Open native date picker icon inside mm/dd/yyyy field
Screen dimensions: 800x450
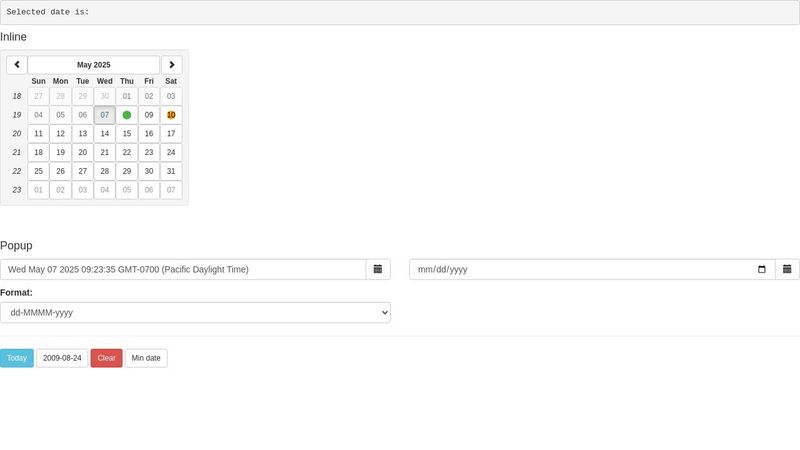pos(762,269)
